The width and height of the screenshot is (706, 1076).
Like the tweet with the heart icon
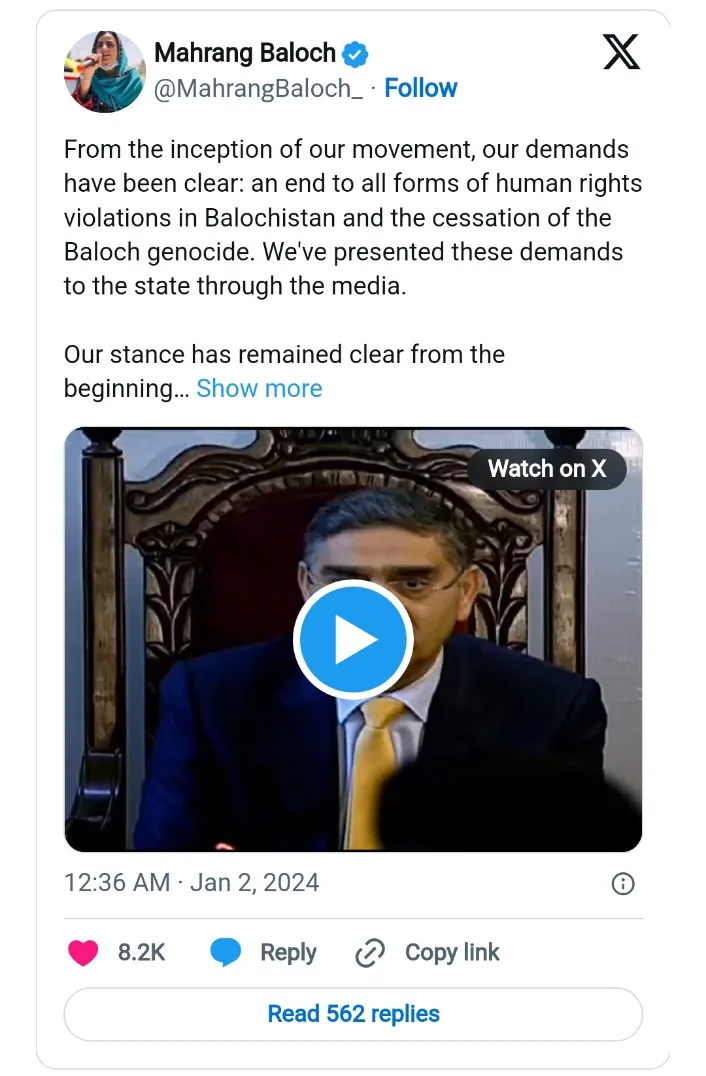tap(83, 953)
